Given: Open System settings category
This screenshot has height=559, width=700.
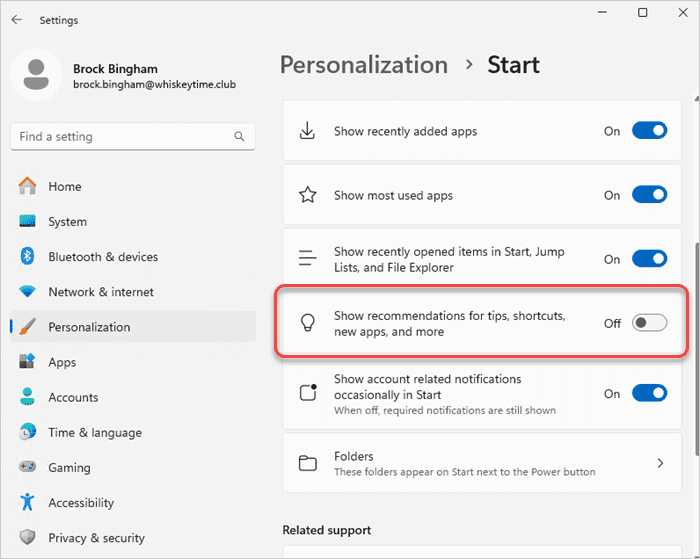Looking at the screenshot, I should point(133,221).
